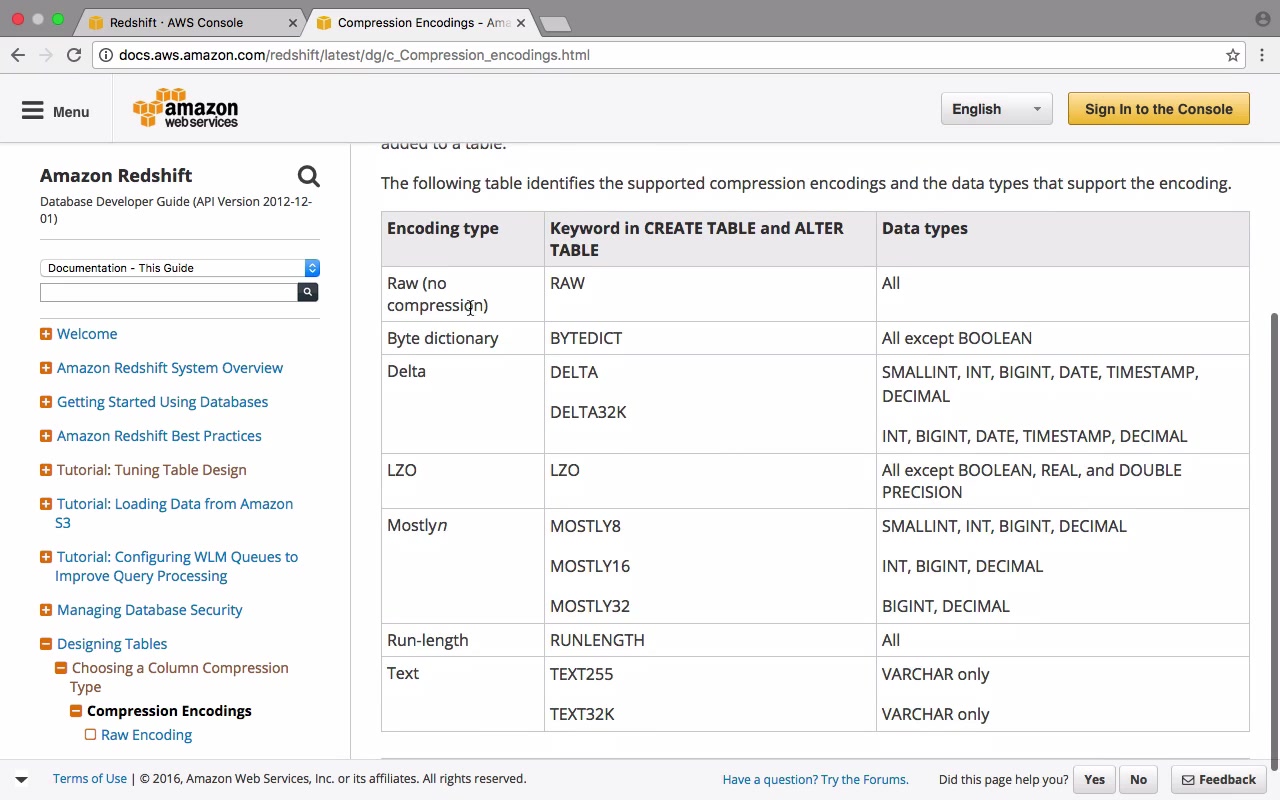Submit search with small dark magnifier button
The height and width of the screenshot is (800, 1280).
tap(308, 292)
